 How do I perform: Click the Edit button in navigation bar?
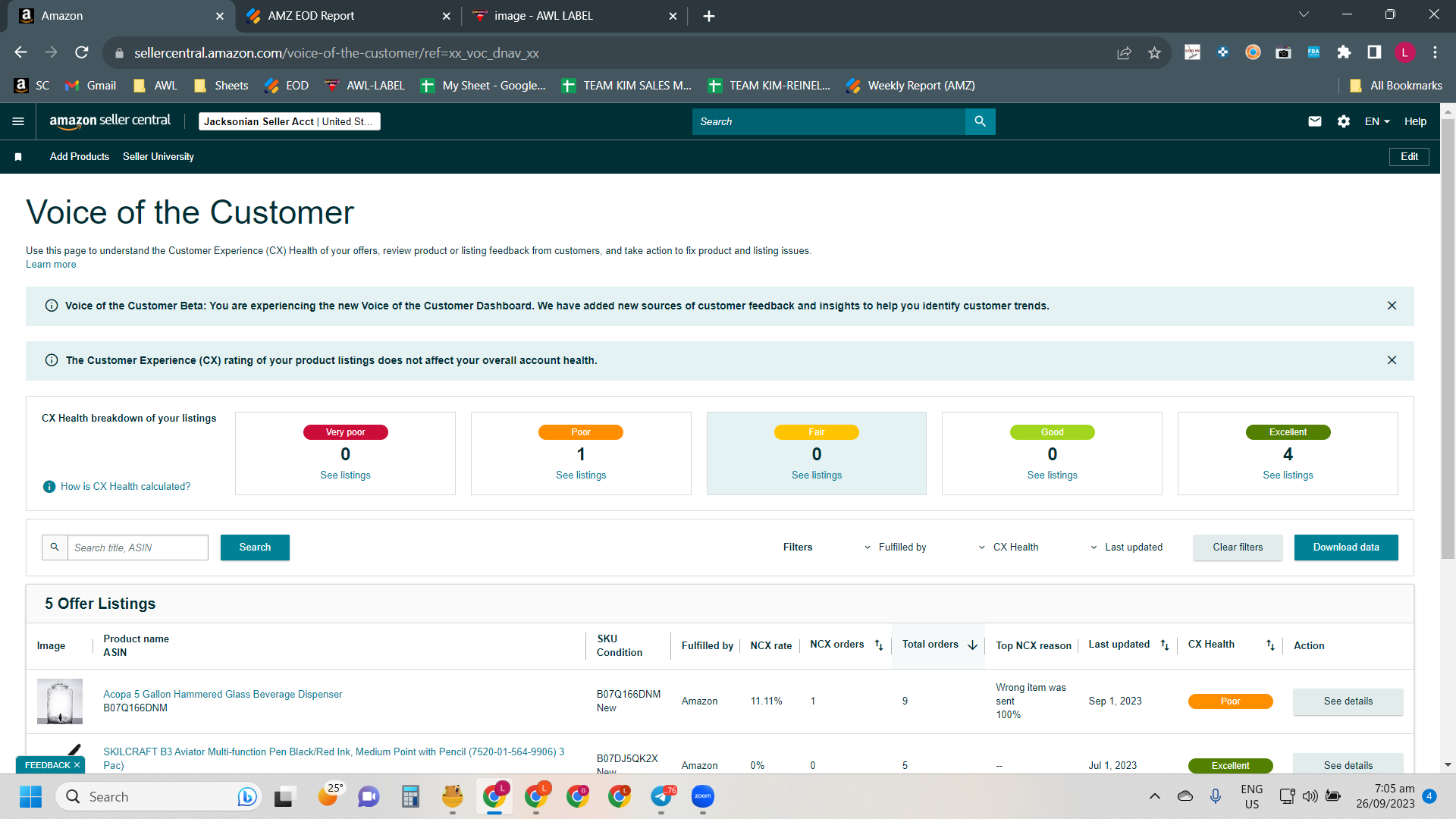click(1409, 157)
